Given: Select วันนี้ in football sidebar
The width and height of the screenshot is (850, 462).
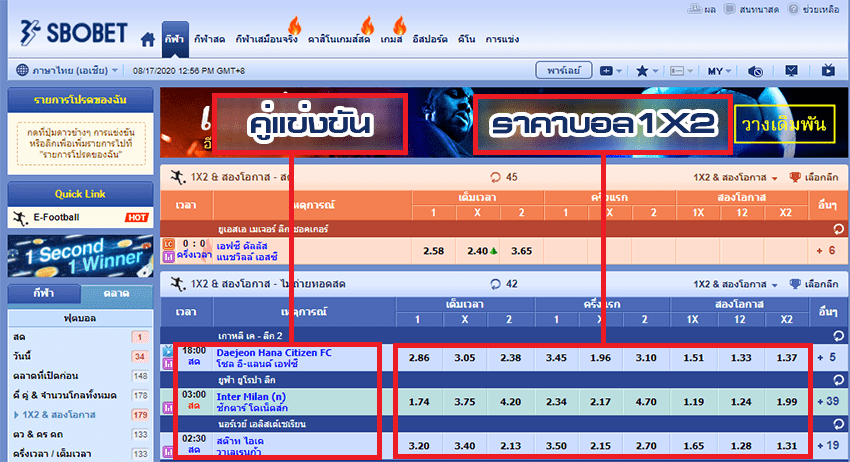Looking at the screenshot, I should tap(80, 356).
